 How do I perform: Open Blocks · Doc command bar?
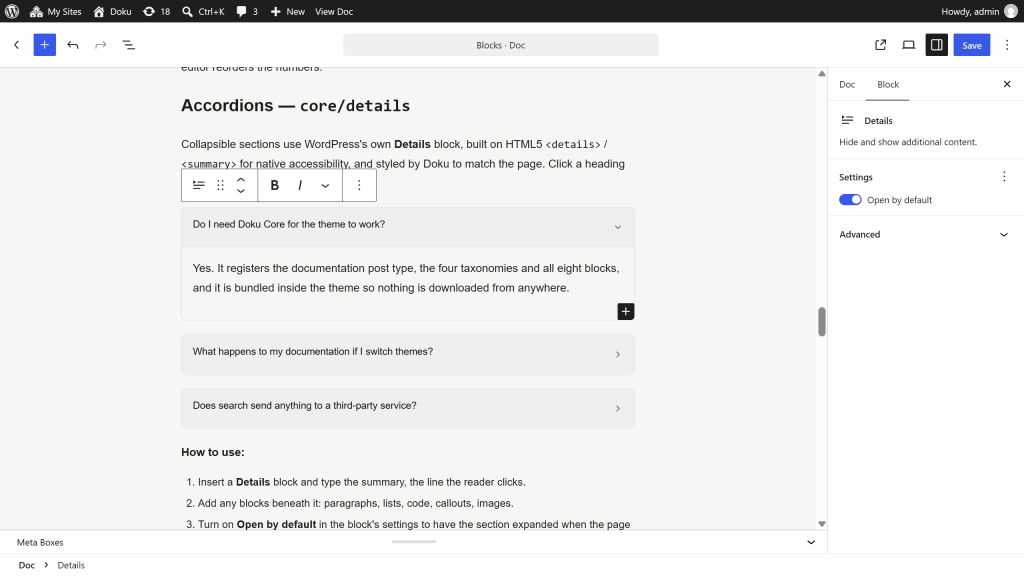(500, 45)
